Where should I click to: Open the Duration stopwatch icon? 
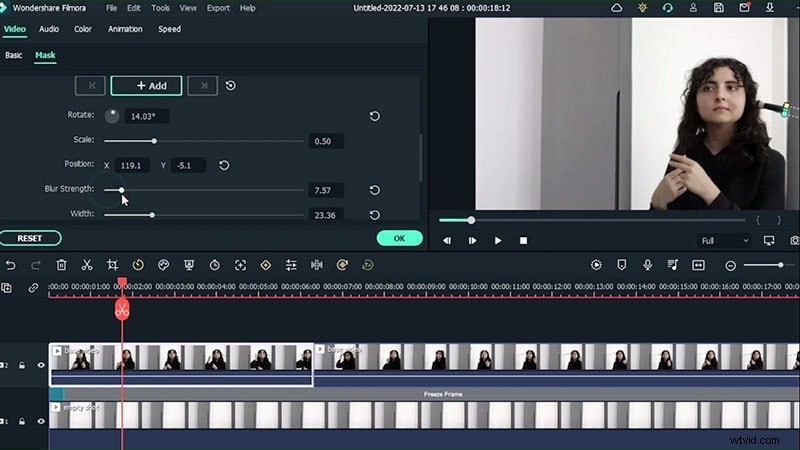[x=214, y=265]
